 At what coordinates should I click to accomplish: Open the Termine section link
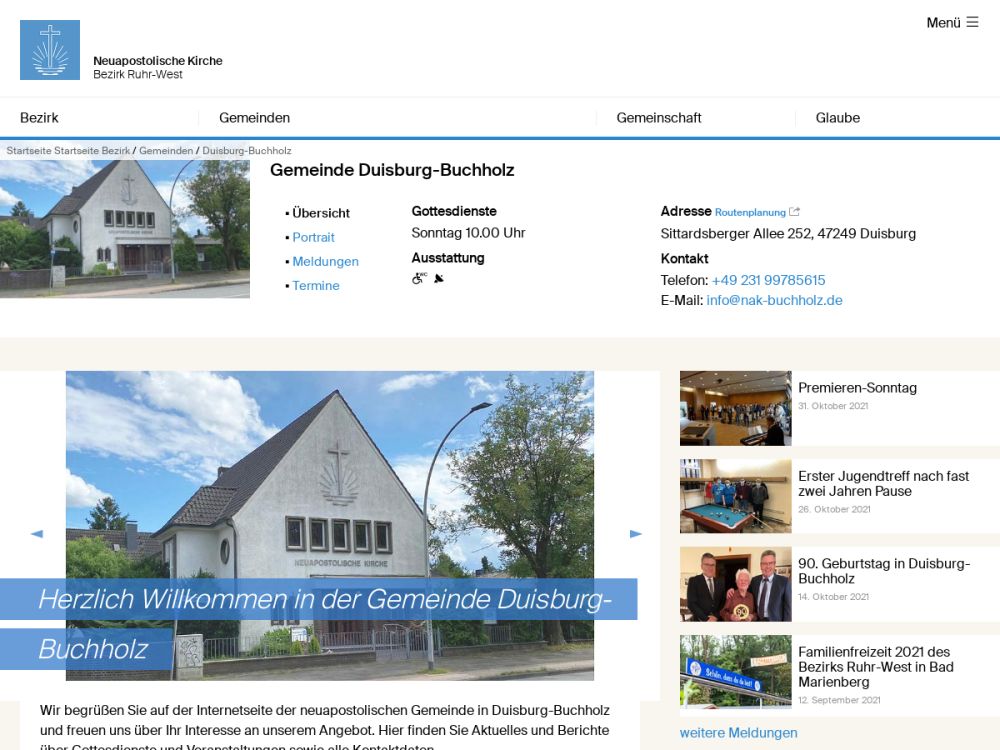pos(316,286)
